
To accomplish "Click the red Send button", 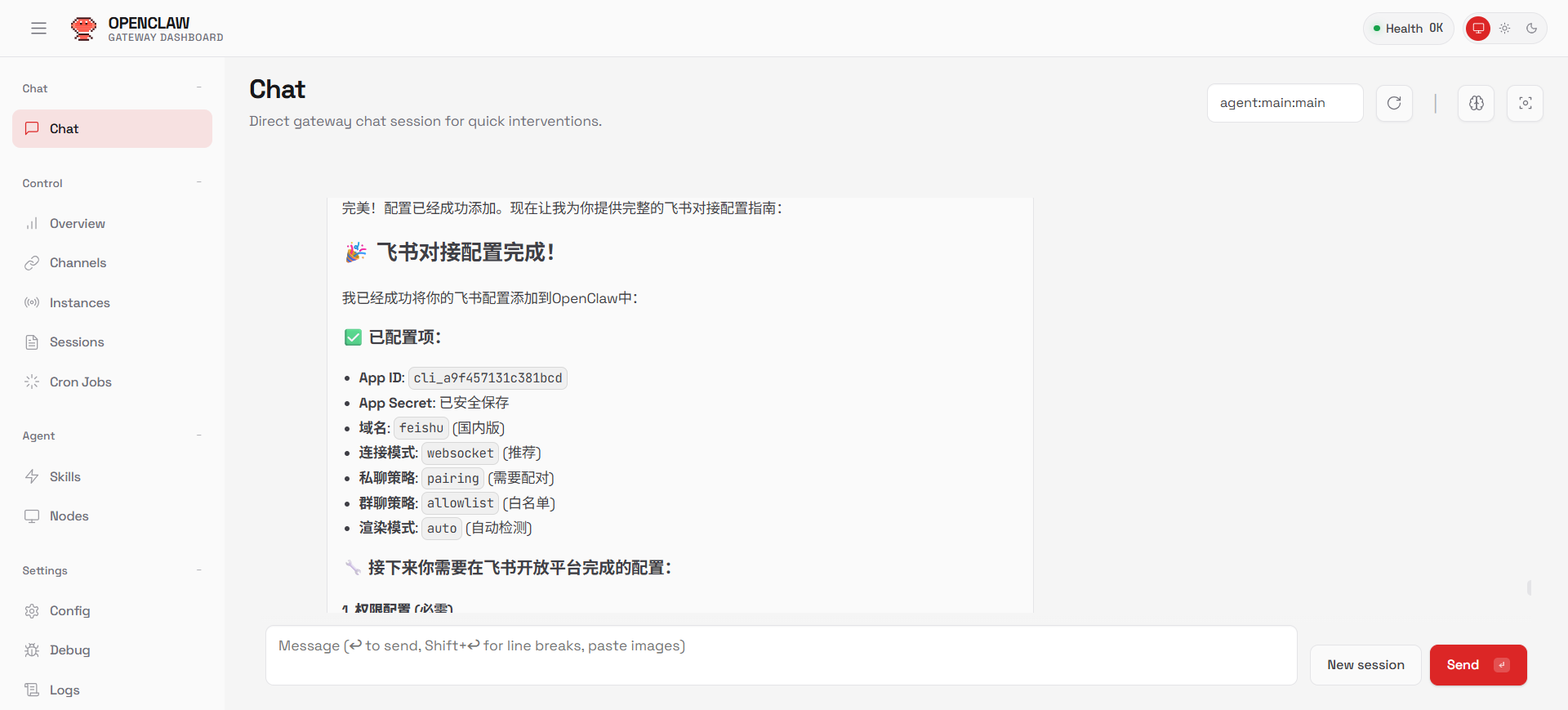I will 1478,665.
